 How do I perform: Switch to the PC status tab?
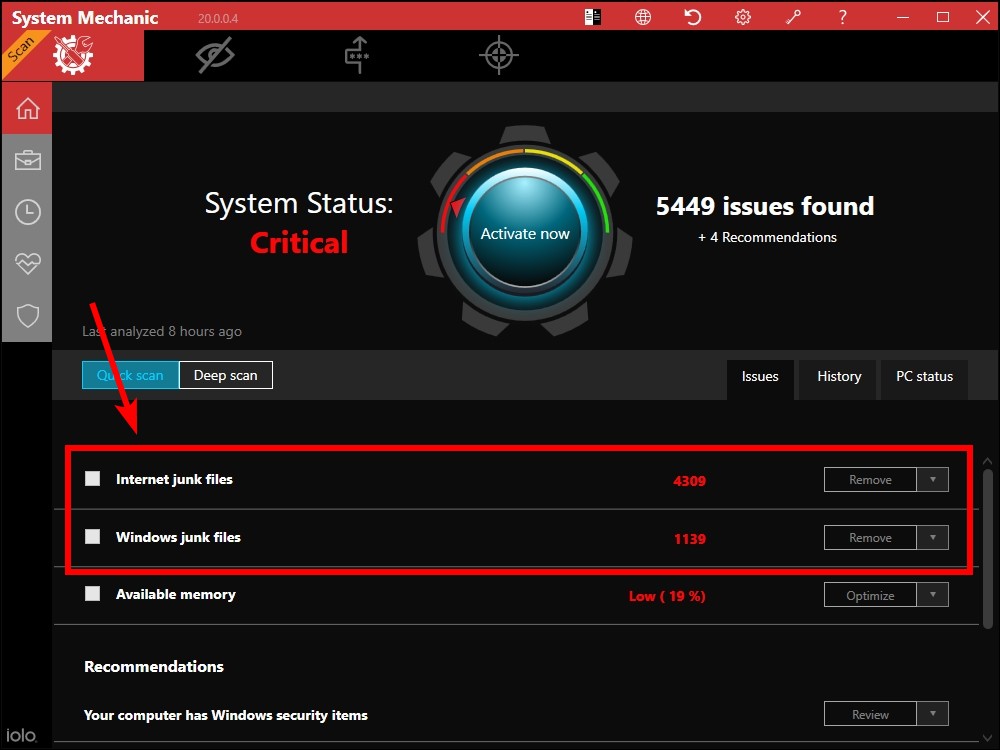point(924,377)
